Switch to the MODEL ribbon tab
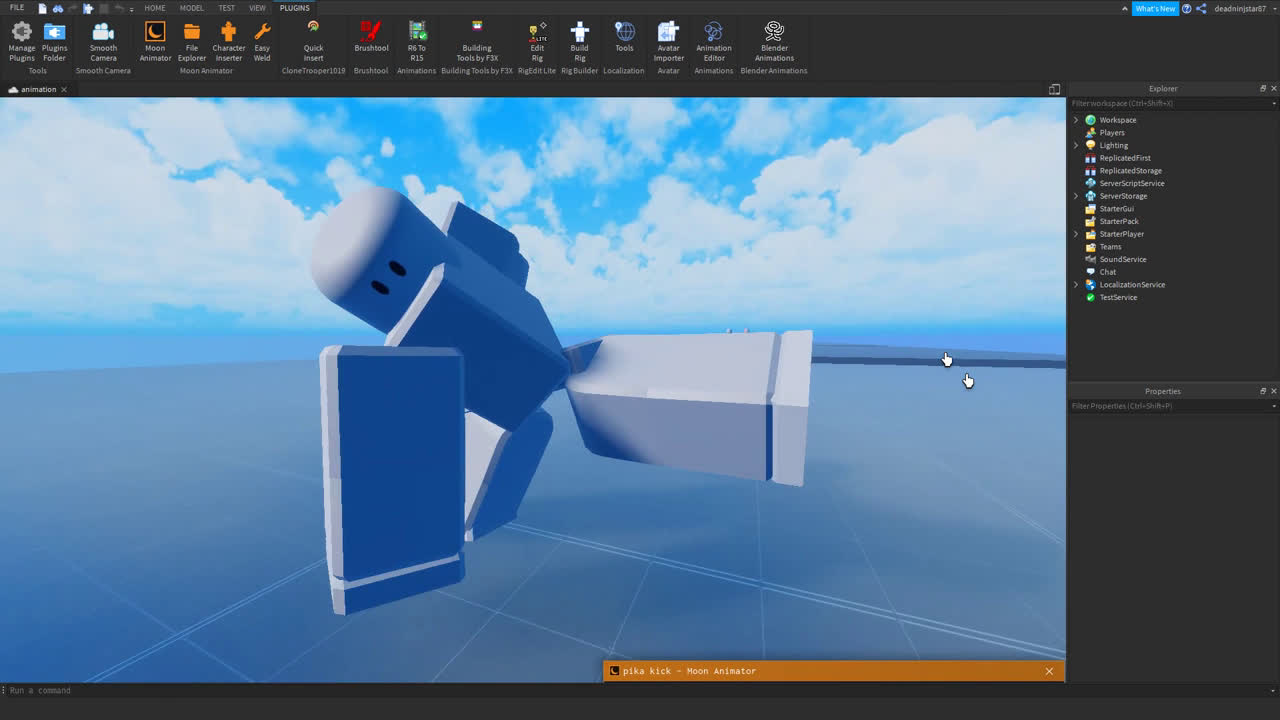The width and height of the screenshot is (1280, 720). pyautogui.click(x=191, y=8)
